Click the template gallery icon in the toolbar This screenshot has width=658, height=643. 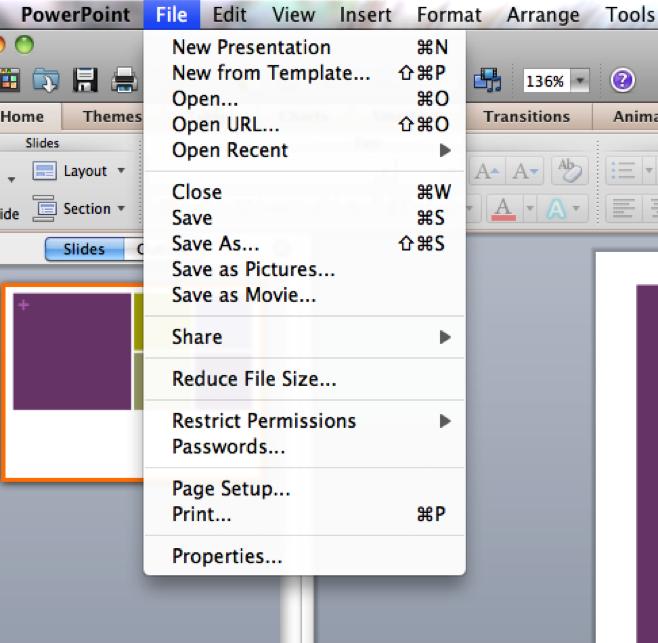(x=9, y=80)
